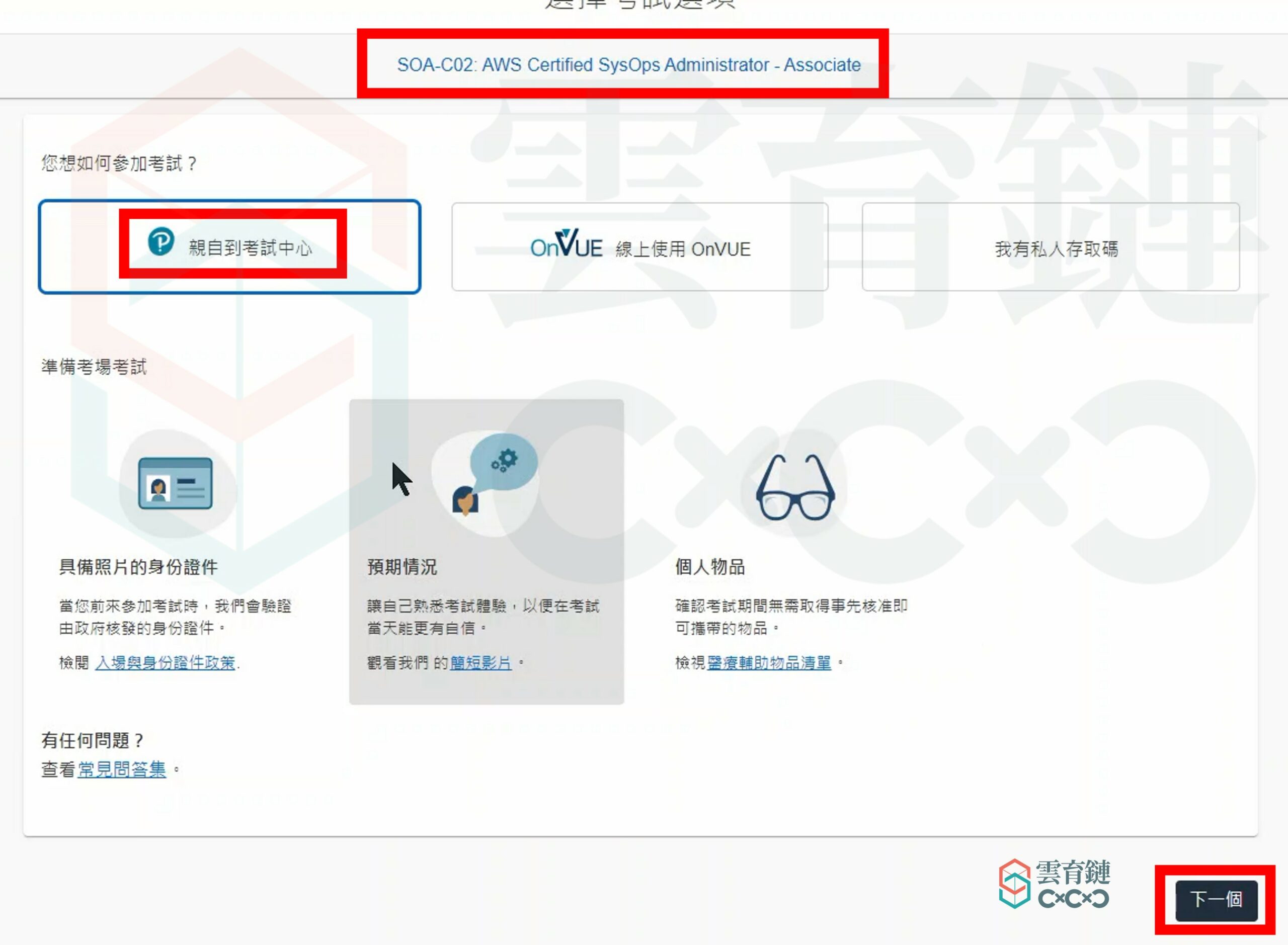Open the SOA-C02 AWS Certified SysOps Administrator link

point(629,65)
